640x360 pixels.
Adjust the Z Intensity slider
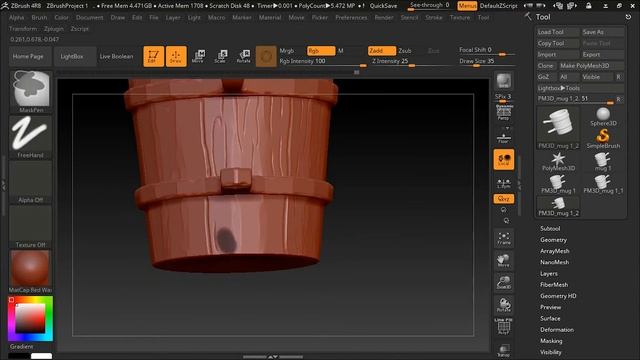click(411, 62)
